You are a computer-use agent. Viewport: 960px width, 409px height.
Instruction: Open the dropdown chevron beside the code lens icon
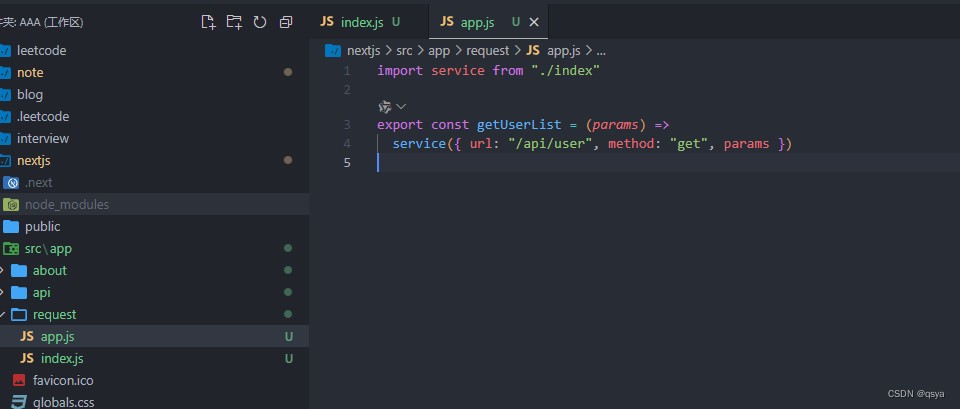pyautogui.click(x=401, y=106)
